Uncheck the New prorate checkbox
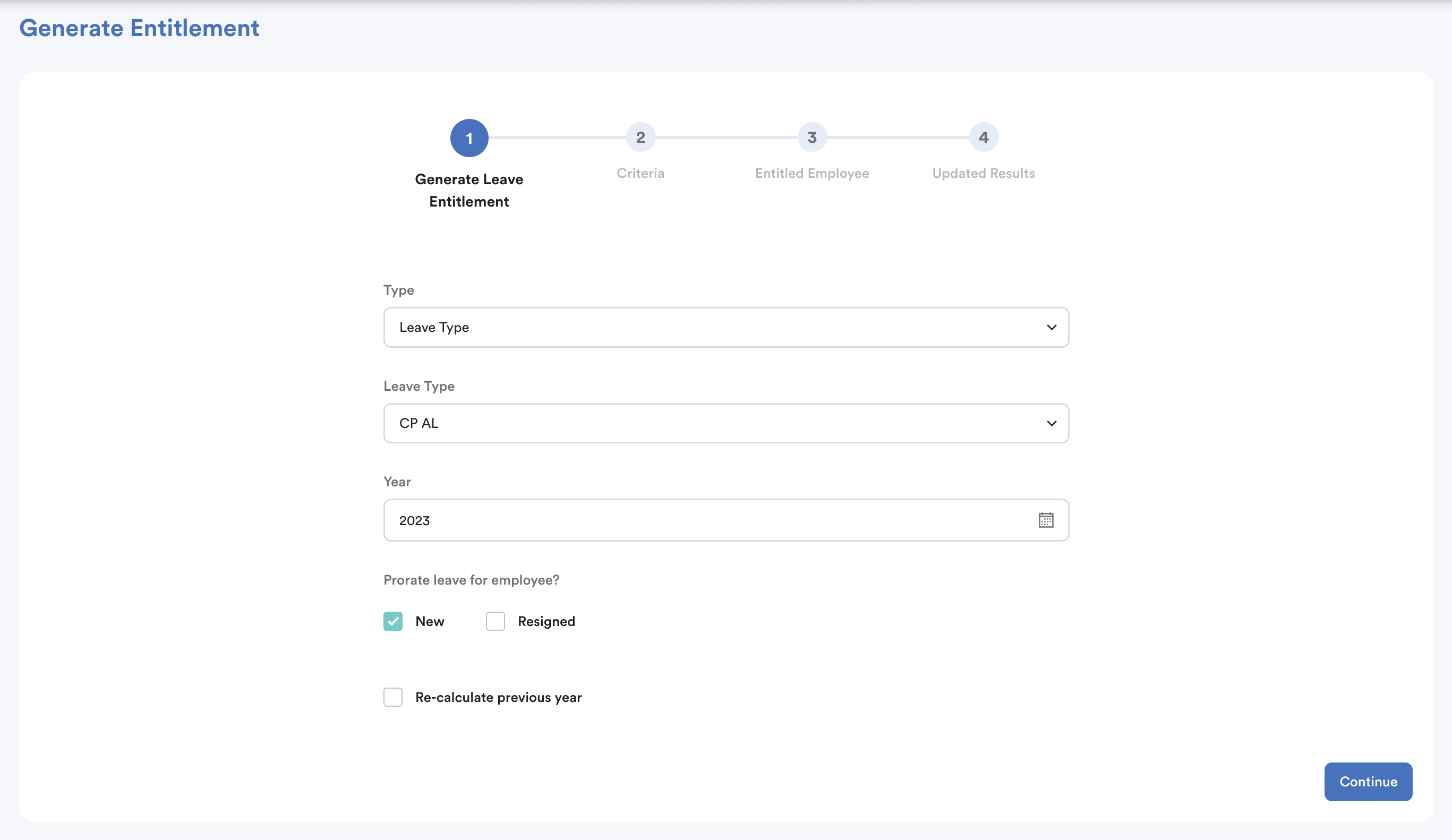 393,621
